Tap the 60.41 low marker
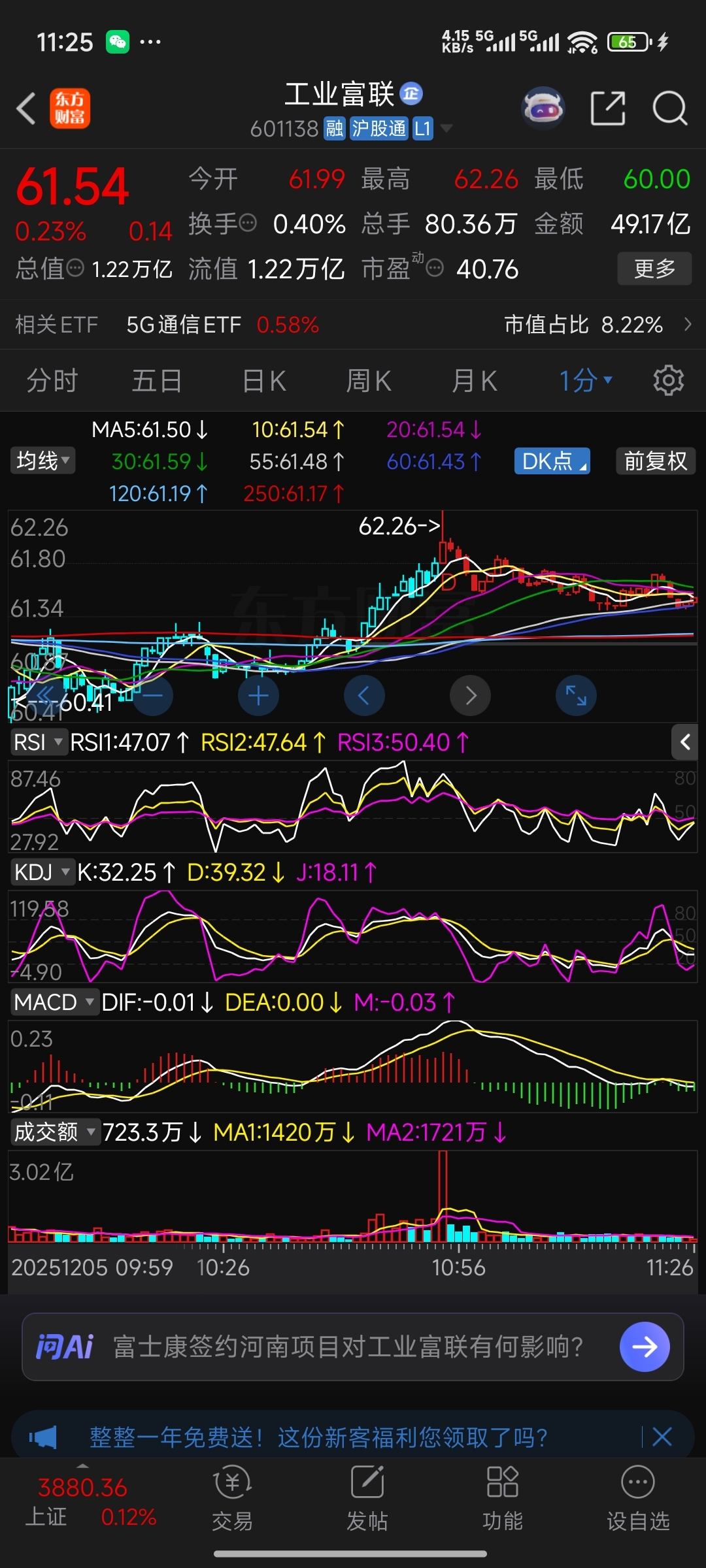706x1568 pixels. point(63,703)
